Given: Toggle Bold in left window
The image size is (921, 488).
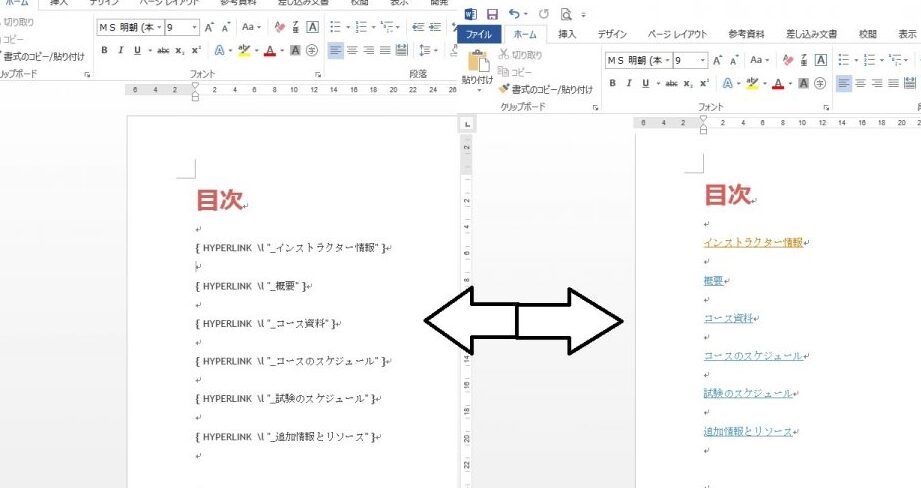Looking at the screenshot, I should click(x=105, y=51).
